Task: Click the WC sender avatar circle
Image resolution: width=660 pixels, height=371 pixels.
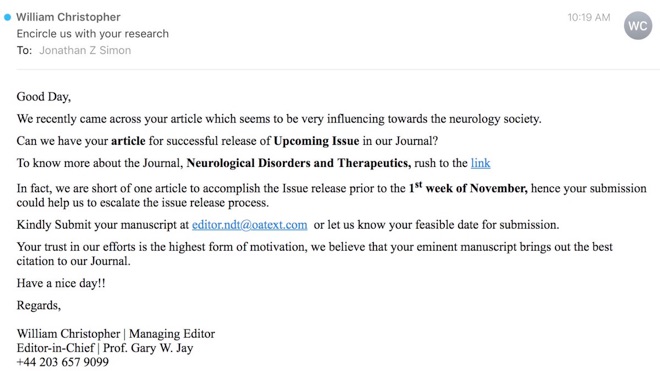Action: tap(638, 26)
